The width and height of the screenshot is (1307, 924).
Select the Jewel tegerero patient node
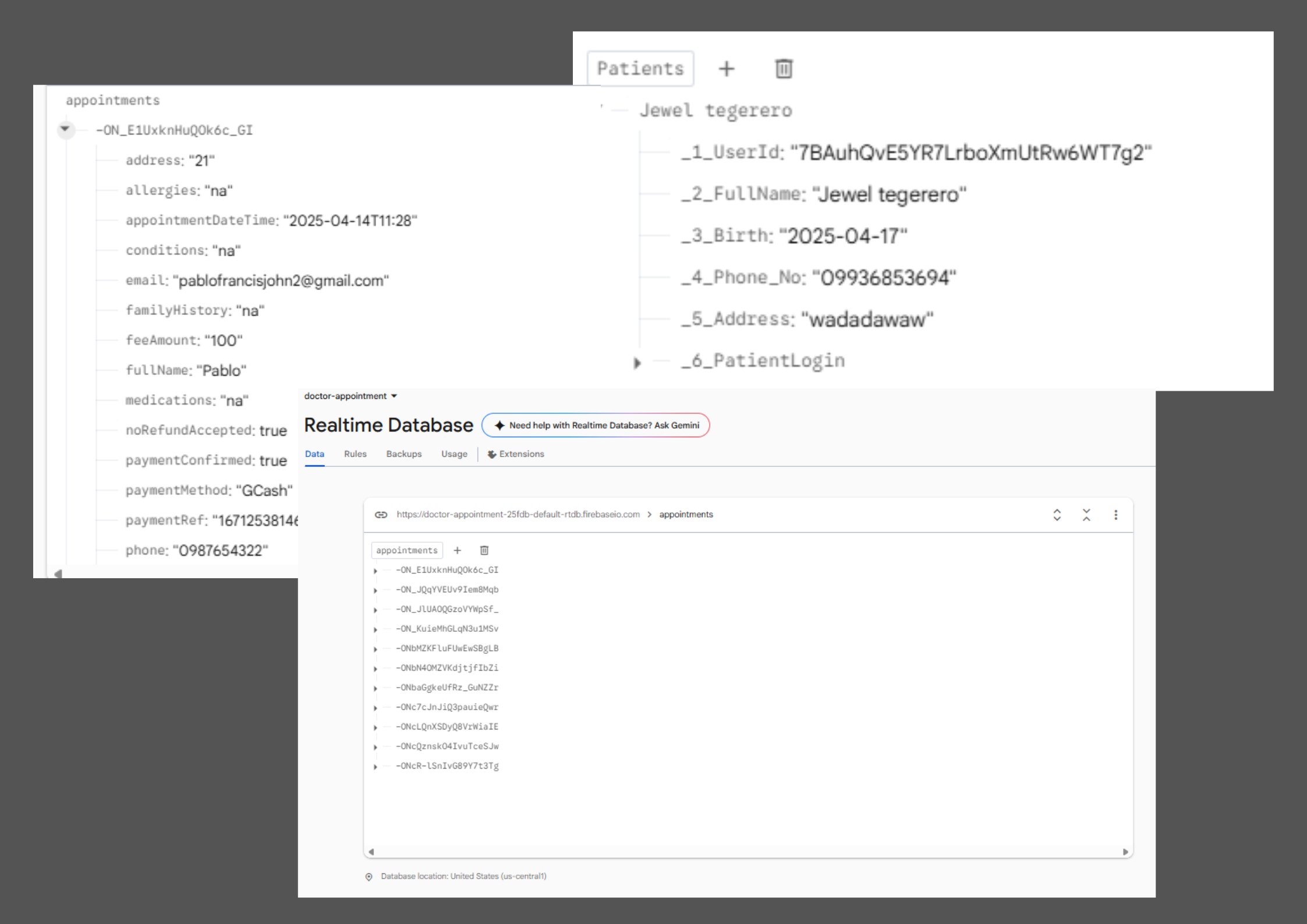pos(716,110)
